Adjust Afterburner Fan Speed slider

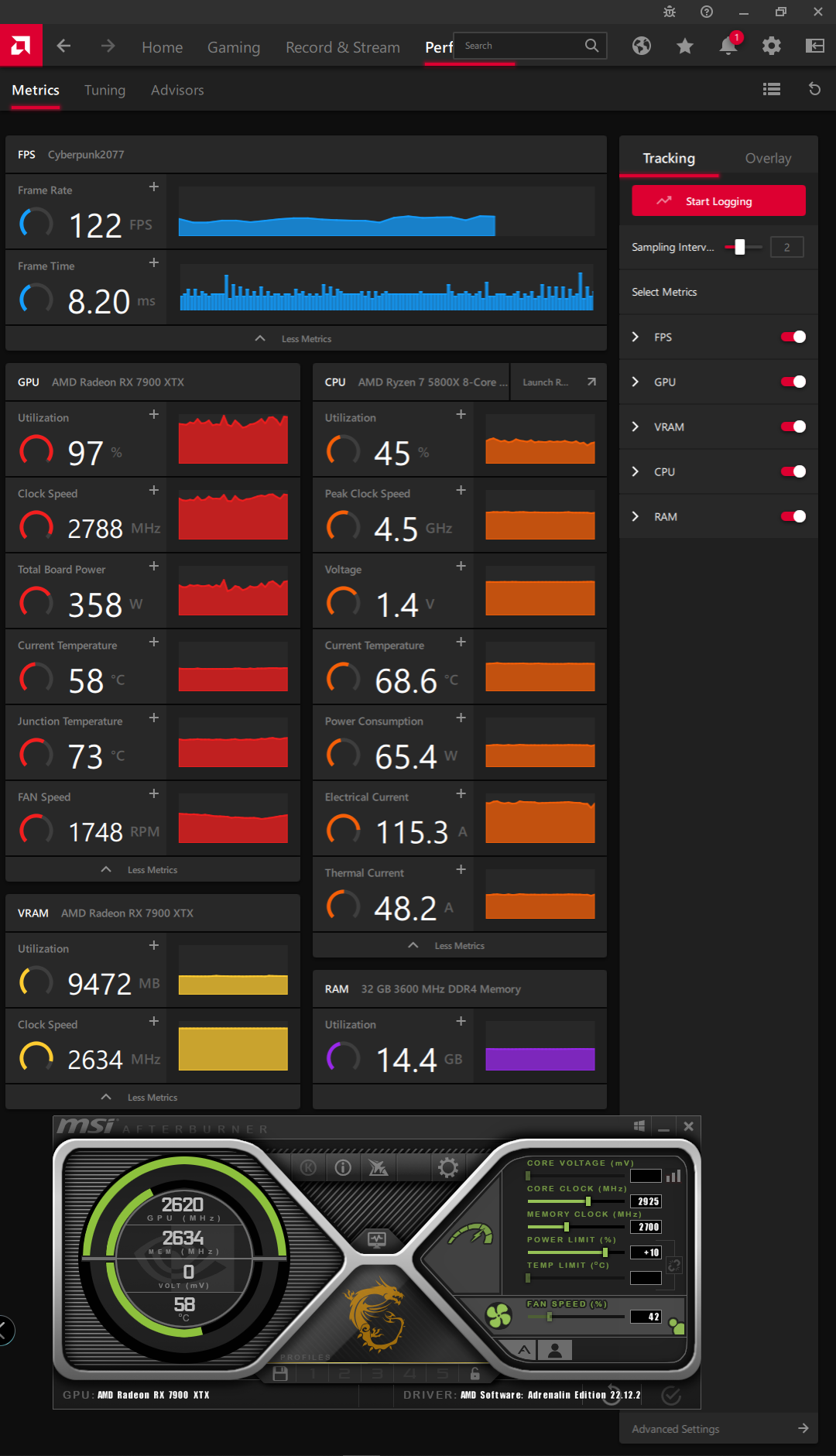click(x=549, y=1317)
